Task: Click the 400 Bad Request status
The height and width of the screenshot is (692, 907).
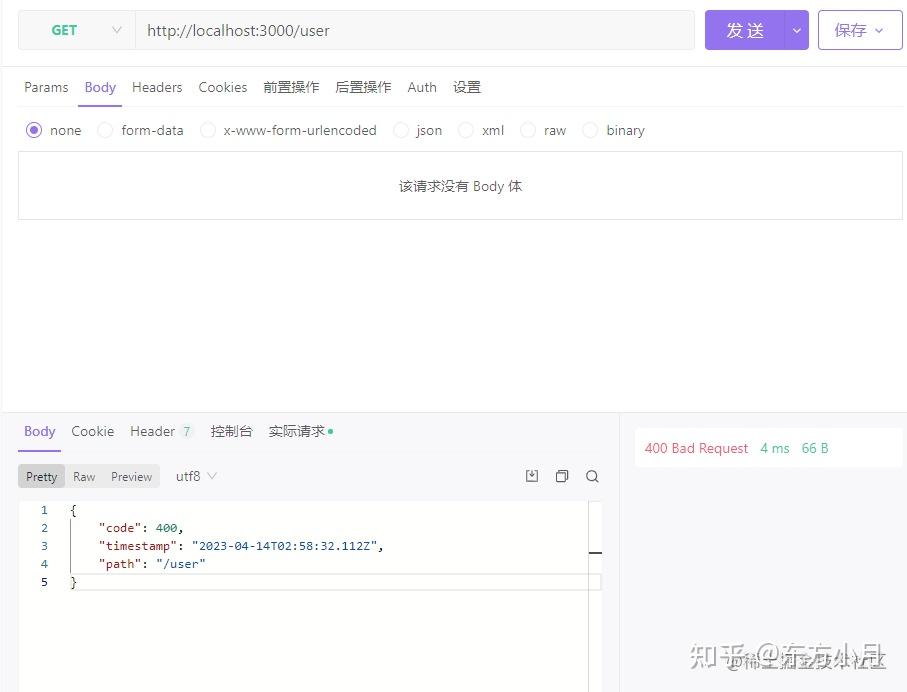Action: [696, 448]
